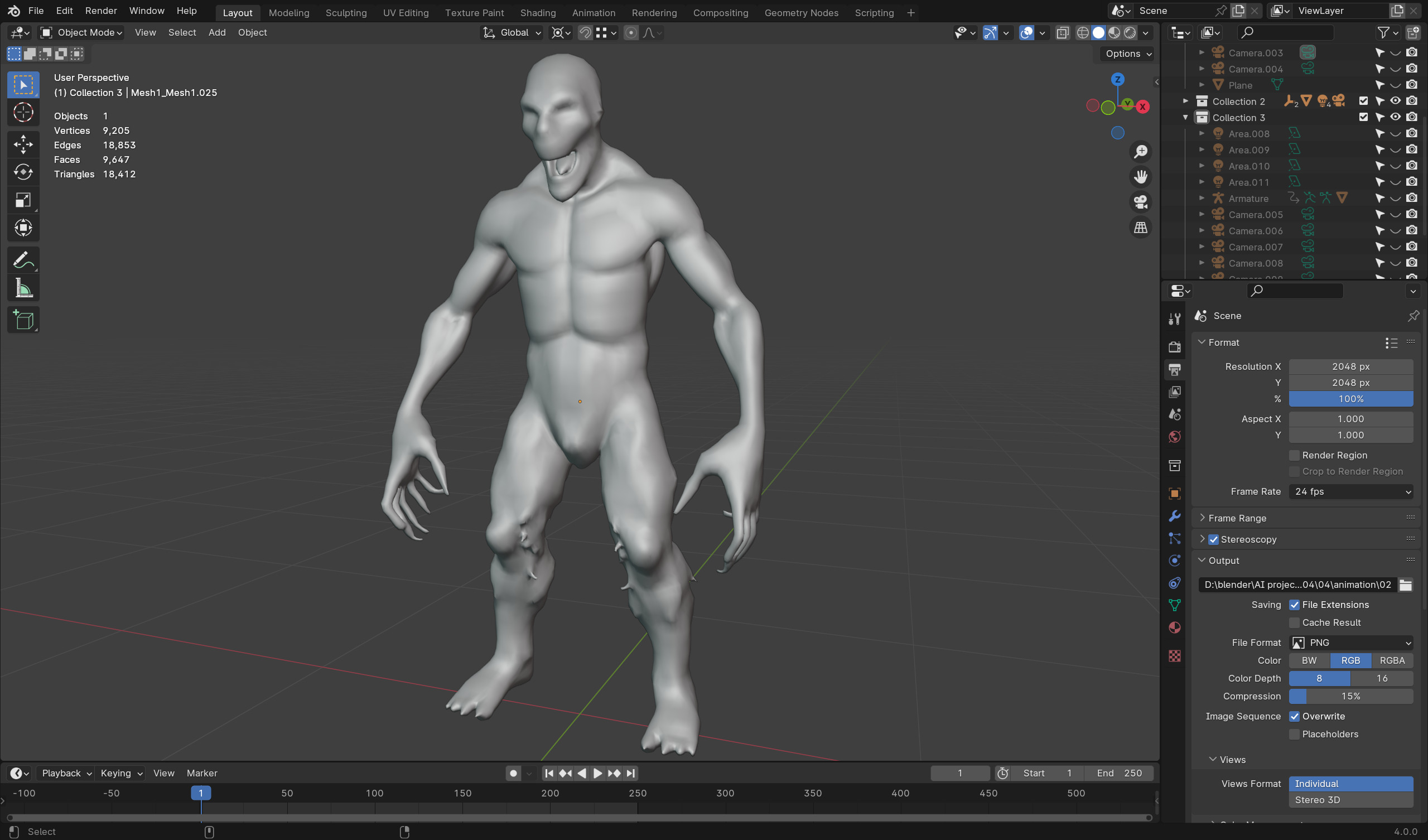Switch to rendered viewport shading

[1130, 33]
